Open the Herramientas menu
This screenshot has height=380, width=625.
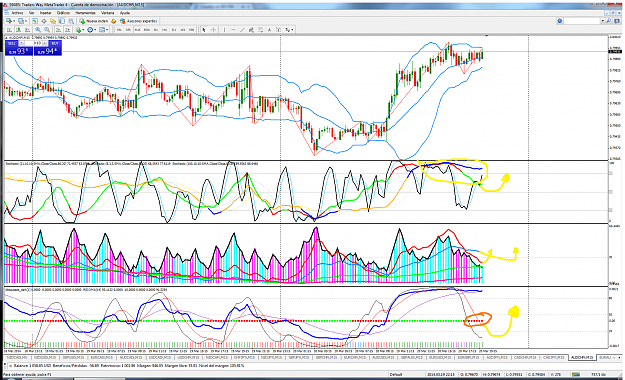click(x=85, y=13)
